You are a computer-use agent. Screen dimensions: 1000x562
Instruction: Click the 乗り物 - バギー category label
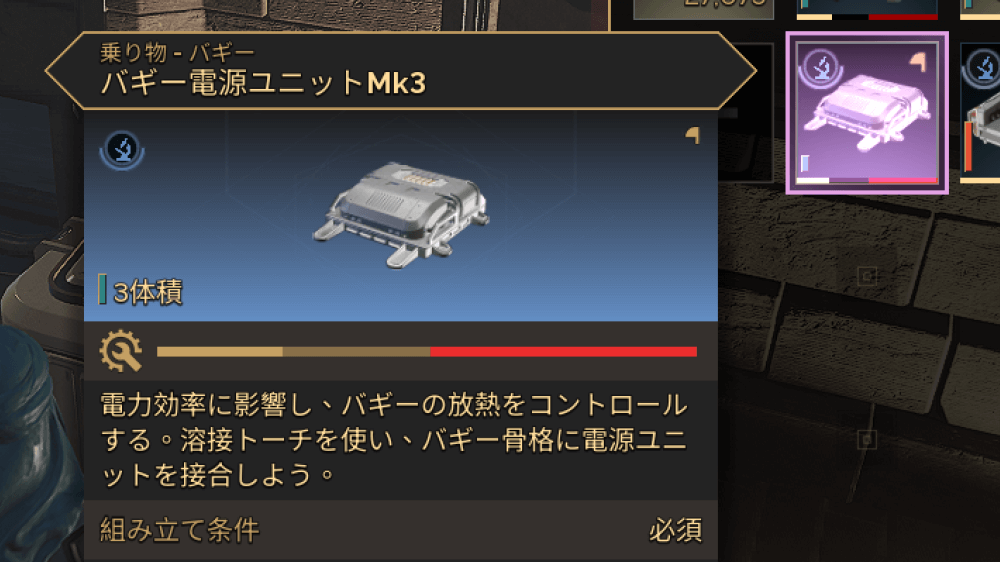tap(177, 52)
